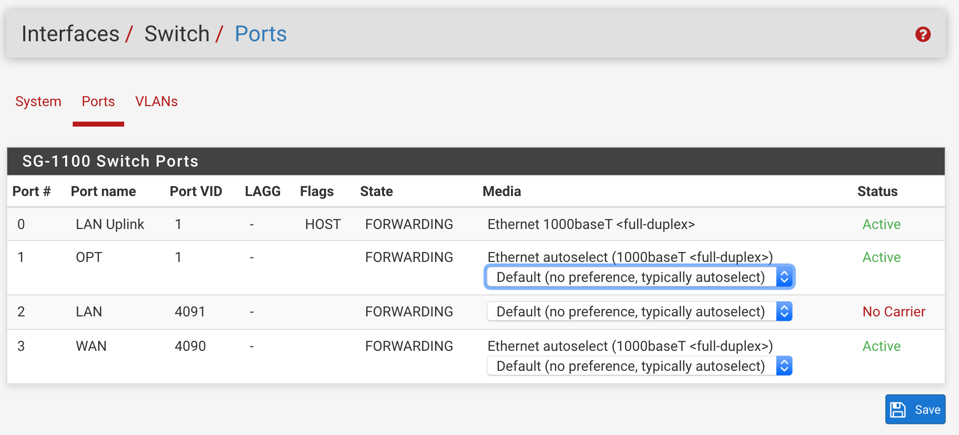Switch to the VLANs tab
959x435 pixels.
(x=156, y=102)
